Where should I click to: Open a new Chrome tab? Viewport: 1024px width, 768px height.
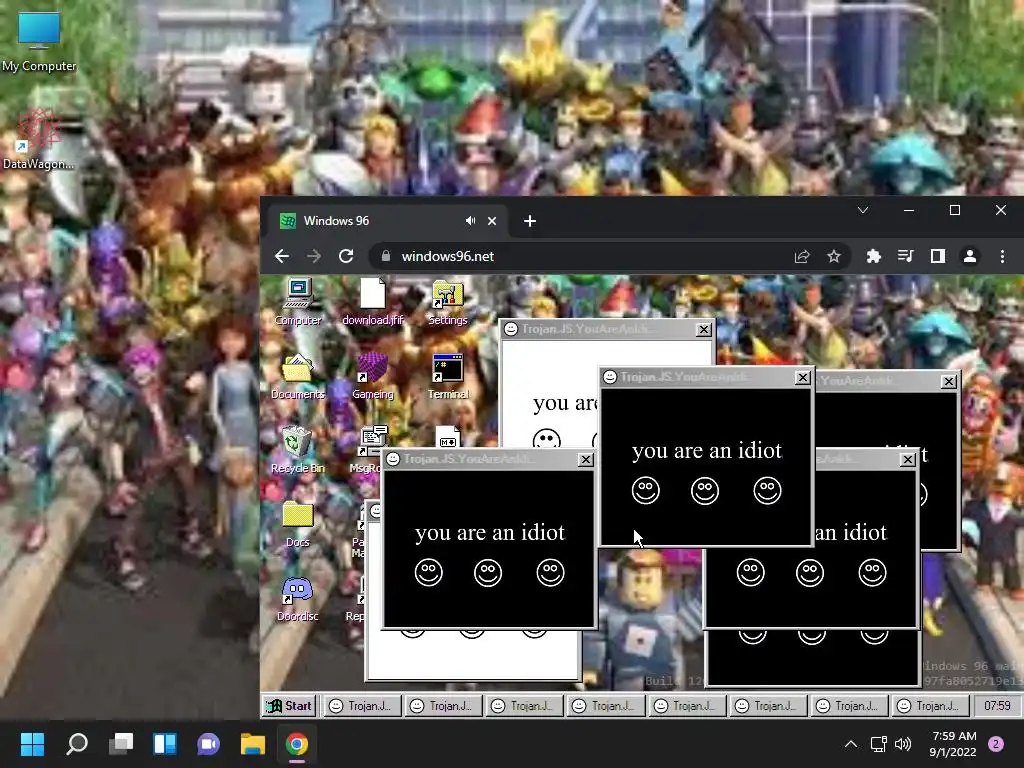point(530,221)
